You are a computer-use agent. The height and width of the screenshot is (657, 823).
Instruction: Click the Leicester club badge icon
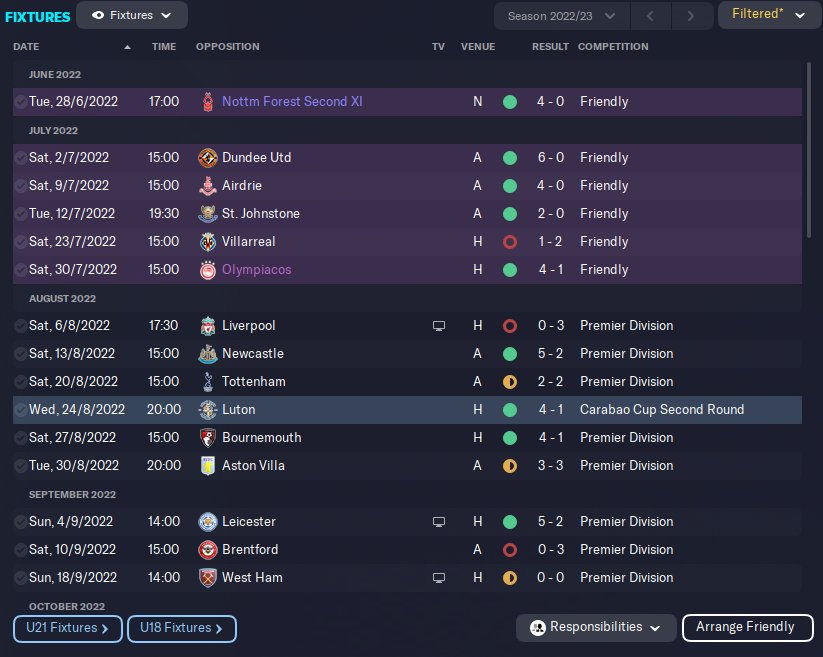[208, 522]
